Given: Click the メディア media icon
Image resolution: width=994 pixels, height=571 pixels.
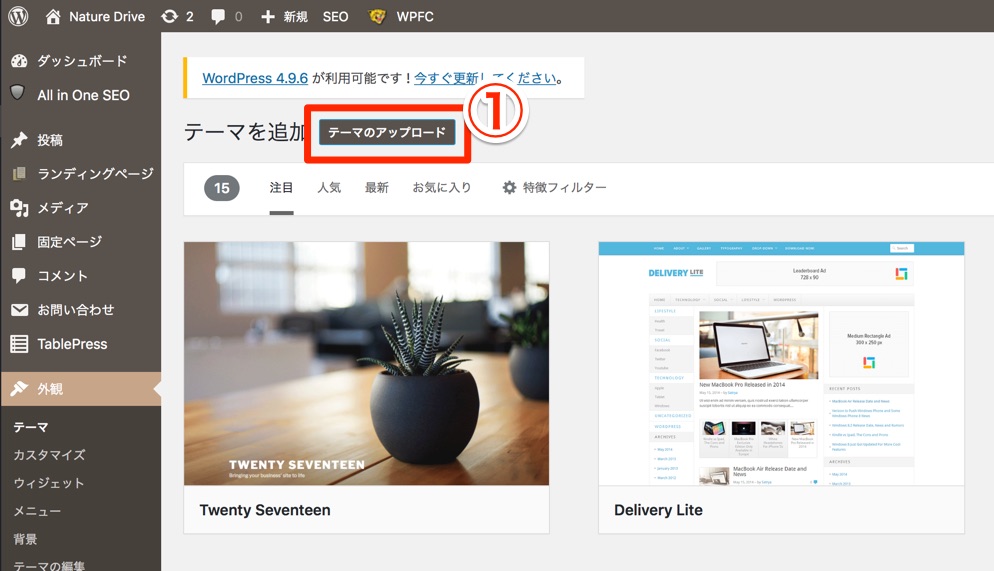Looking at the screenshot, I should pos(19,208).
